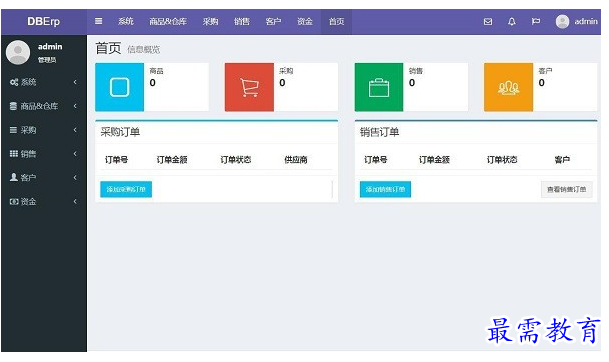Expand the 销售 sidebar chevron
The height and width of the screenshot is (362, 609).
[x=75, y=153]
